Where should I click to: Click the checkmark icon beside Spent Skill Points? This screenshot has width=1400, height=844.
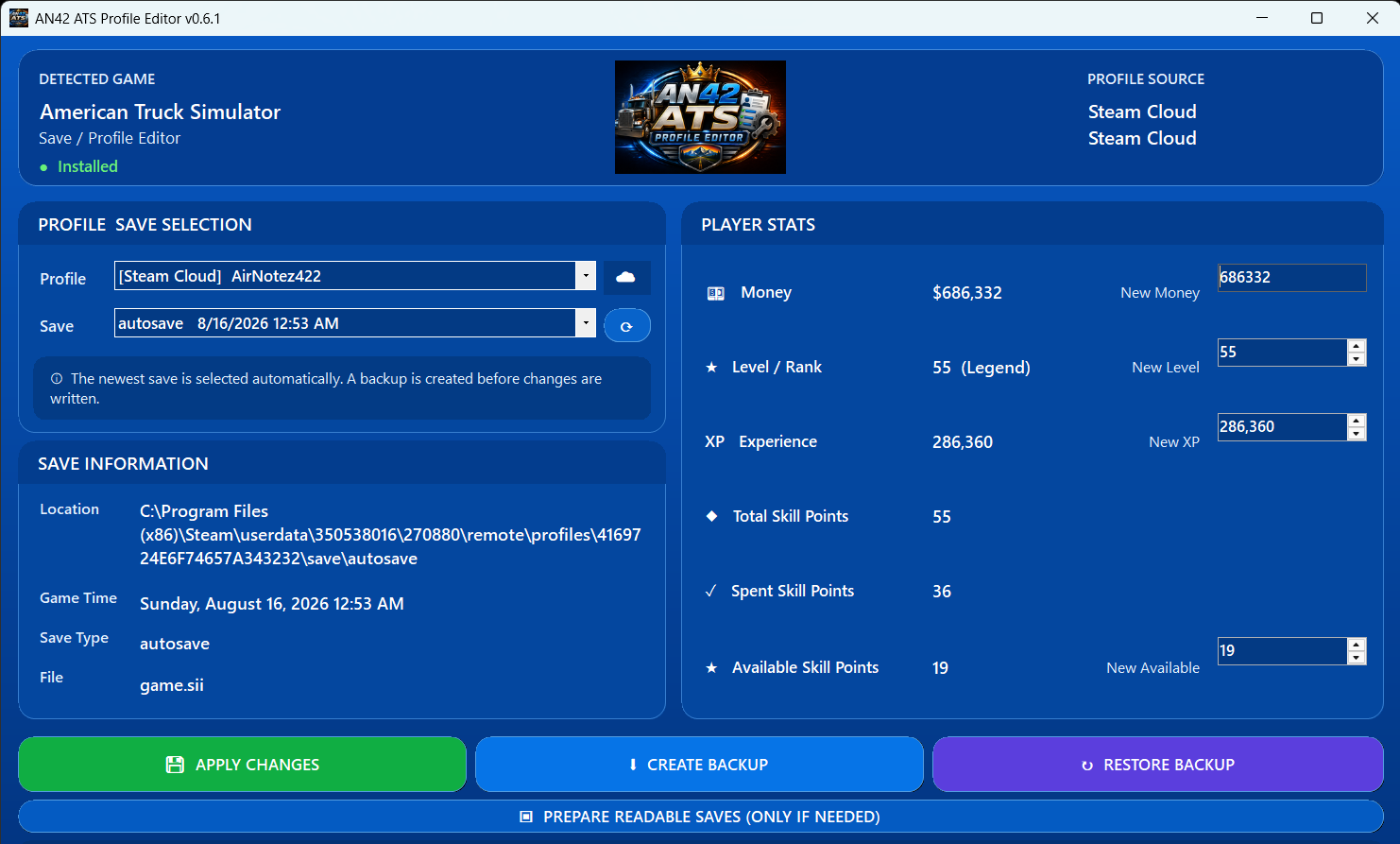click(711, 592)
